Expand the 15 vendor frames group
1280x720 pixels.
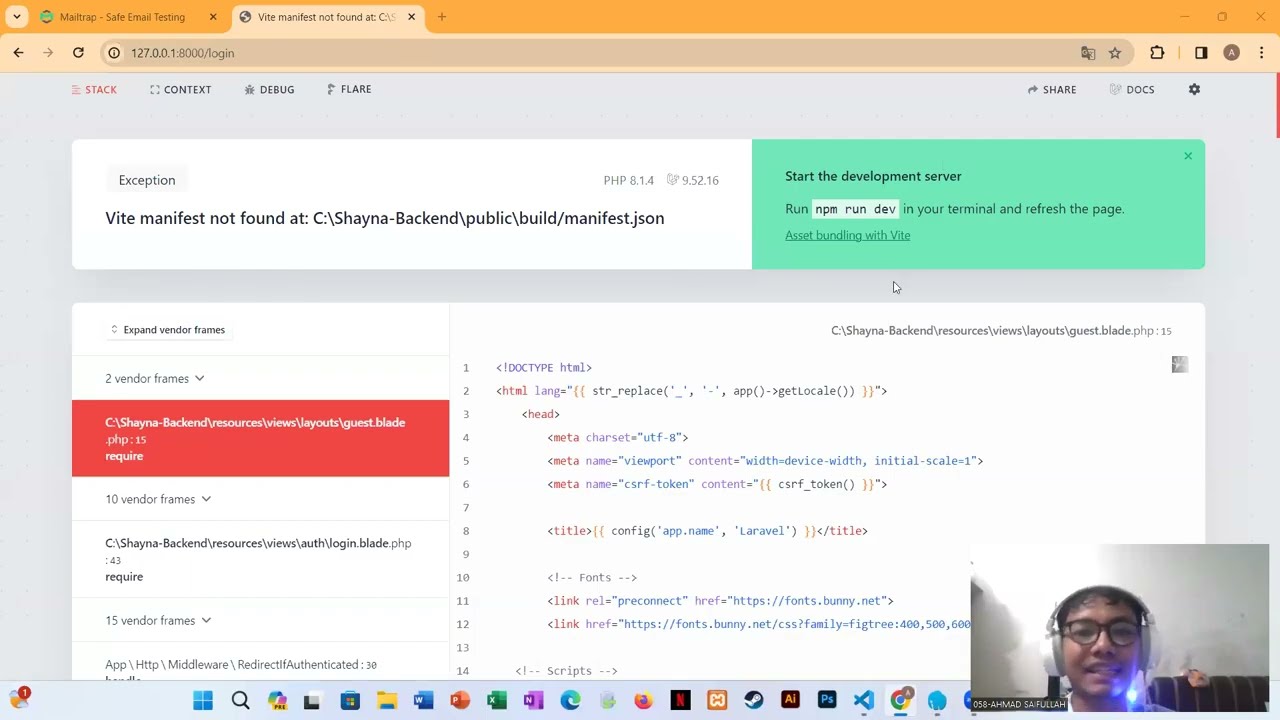pyautogui.click(x=158, y=620)
